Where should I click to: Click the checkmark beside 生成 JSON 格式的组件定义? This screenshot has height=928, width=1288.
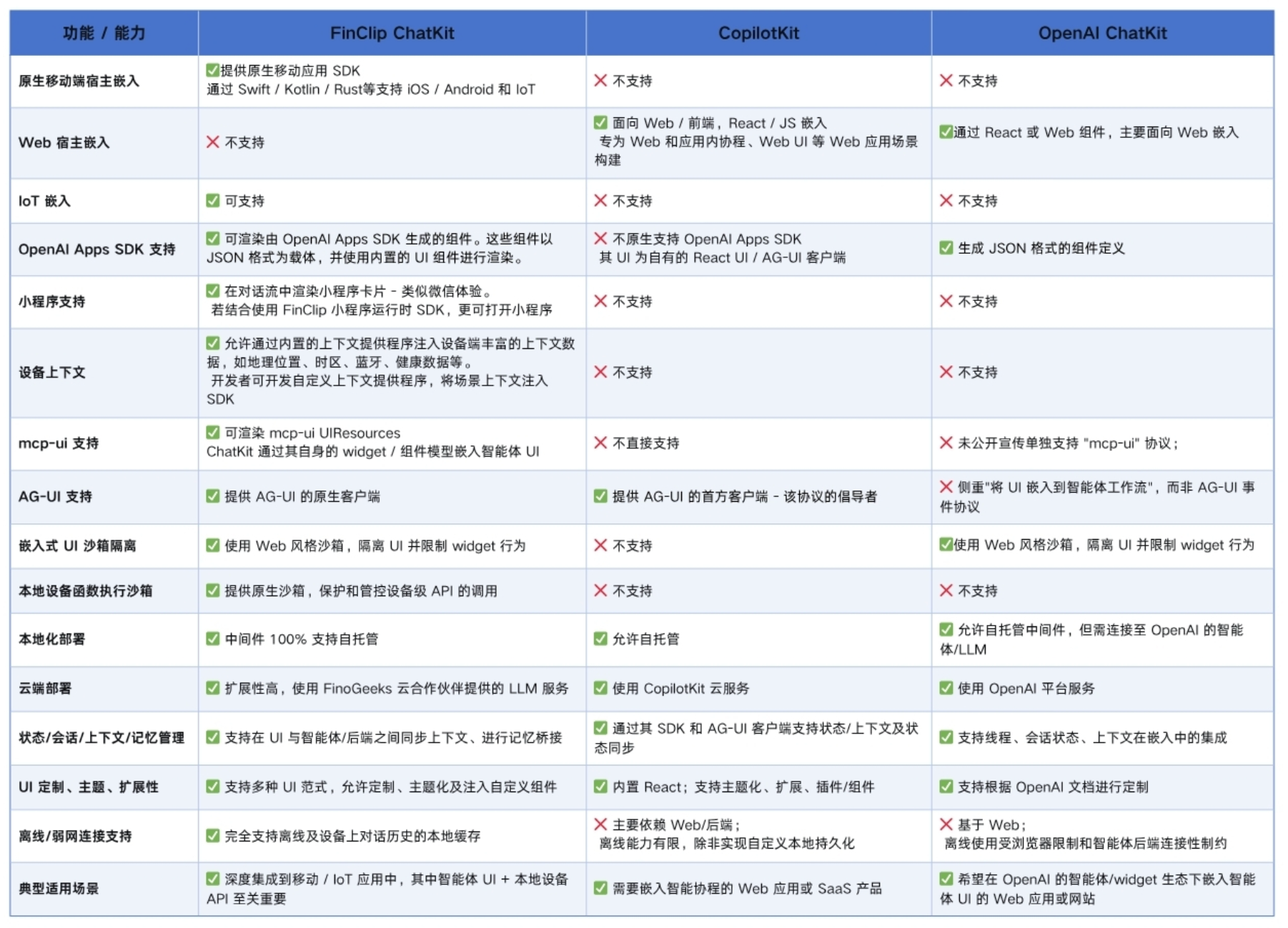tap(946, 248)
